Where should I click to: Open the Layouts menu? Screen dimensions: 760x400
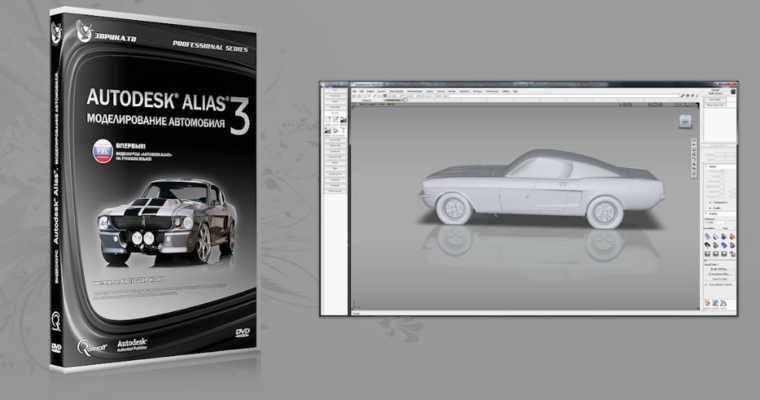coord(381,91)
